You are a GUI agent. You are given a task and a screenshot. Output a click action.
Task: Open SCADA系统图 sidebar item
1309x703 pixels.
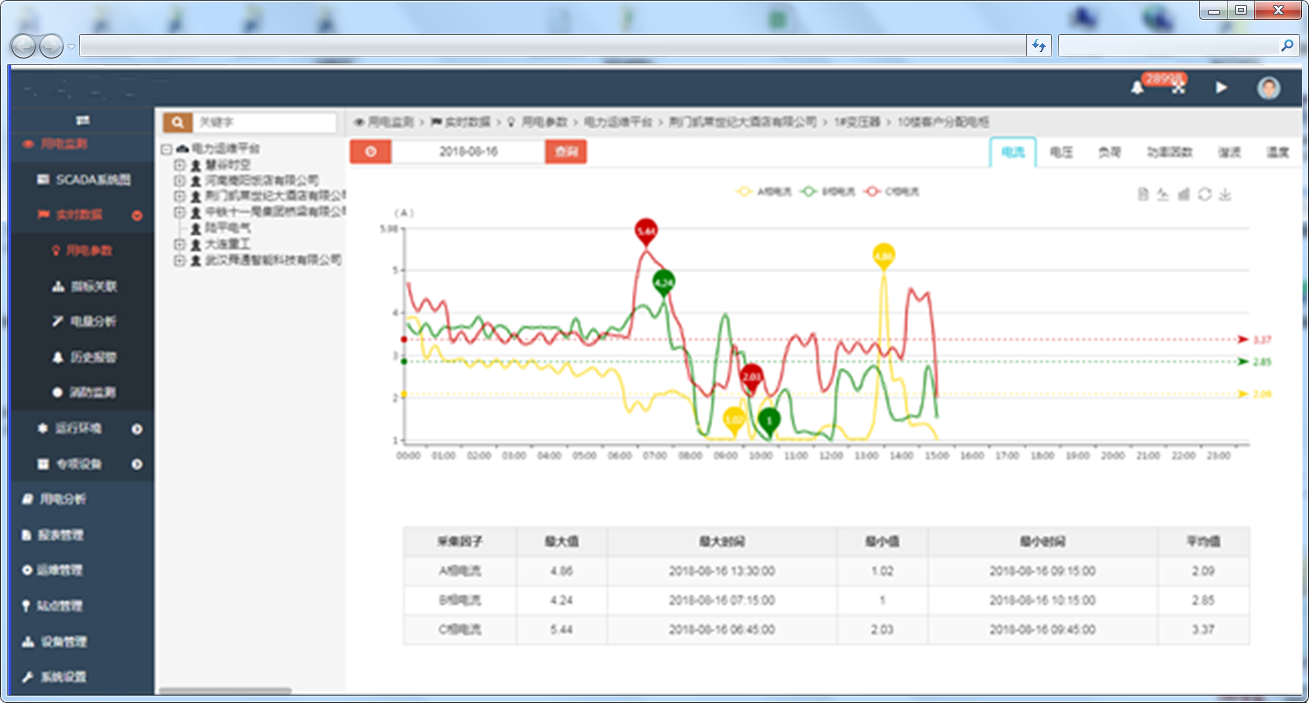point(82,180)
